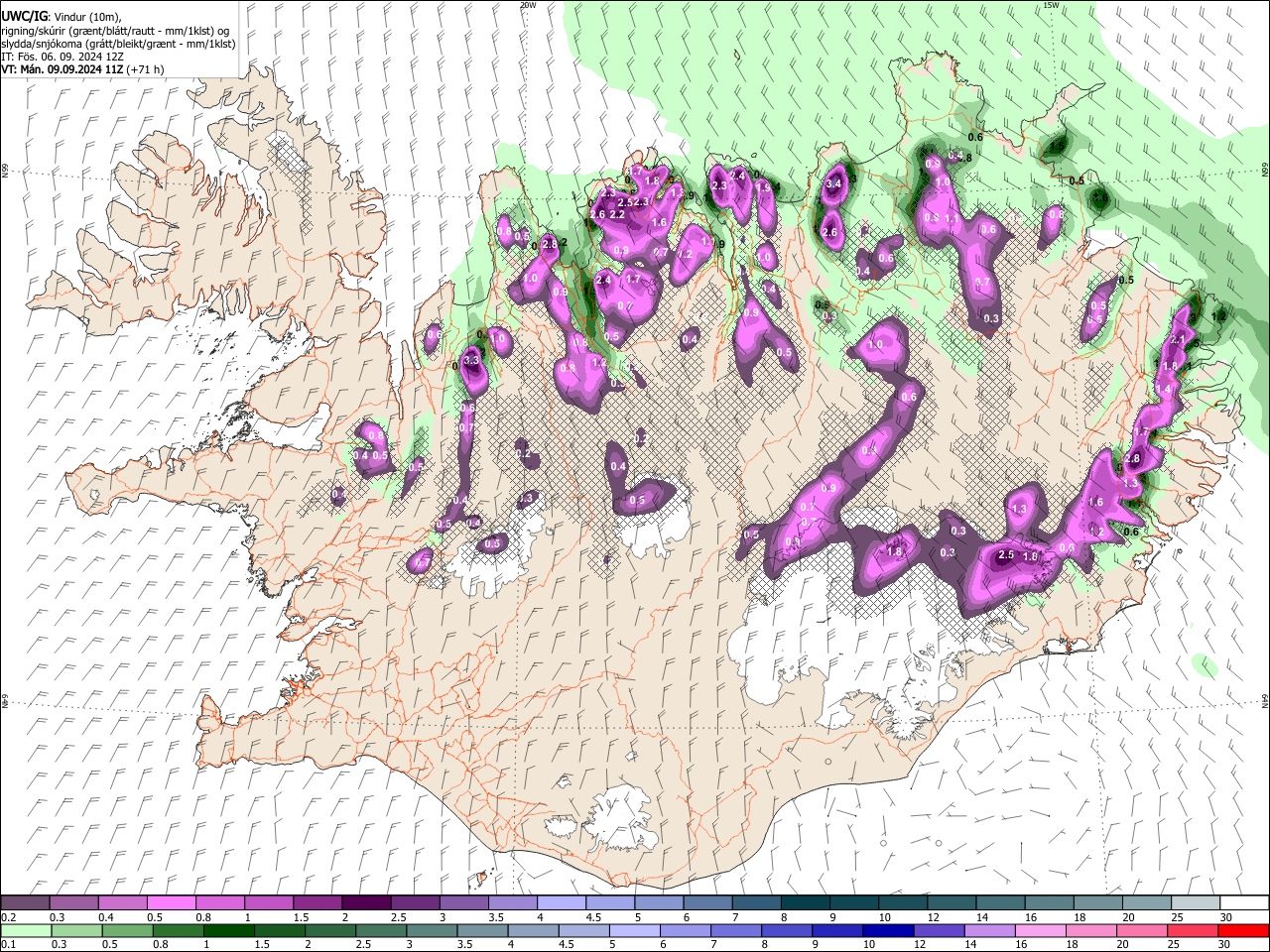Click the dark purple swatch above the 0.2 label
Viewport: 1270px width, 952px height.
click(x=25, y=903)
